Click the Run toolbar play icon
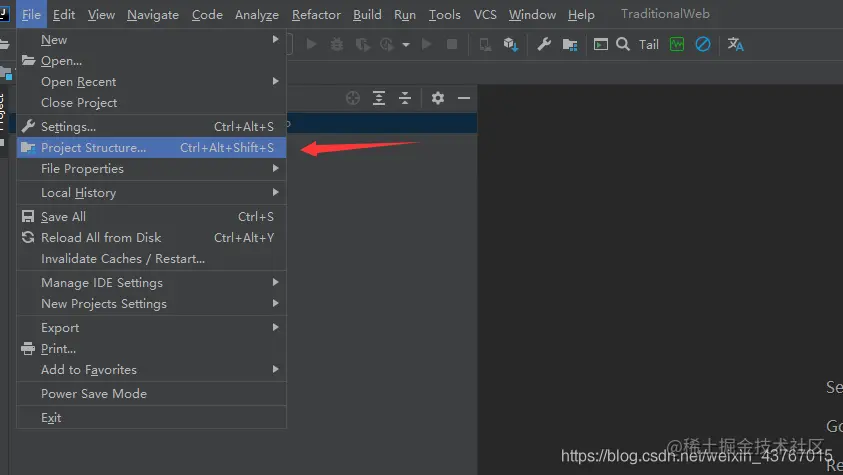Screen dimensions: 843x475 311,44
